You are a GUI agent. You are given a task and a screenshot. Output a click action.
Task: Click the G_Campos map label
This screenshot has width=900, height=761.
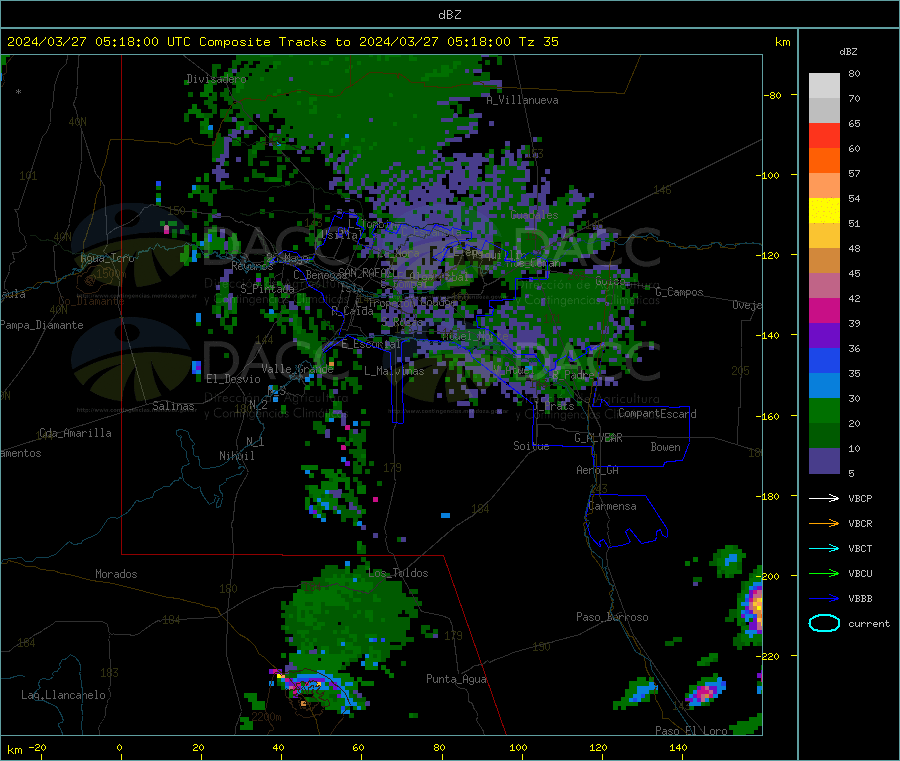(679, 292)
